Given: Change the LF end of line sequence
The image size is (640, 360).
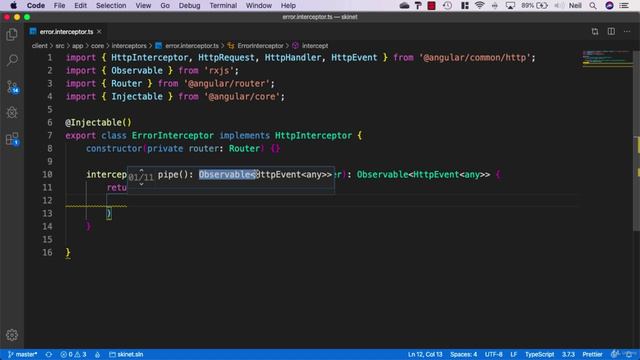Looking at the screenshot, I should 513,354.
